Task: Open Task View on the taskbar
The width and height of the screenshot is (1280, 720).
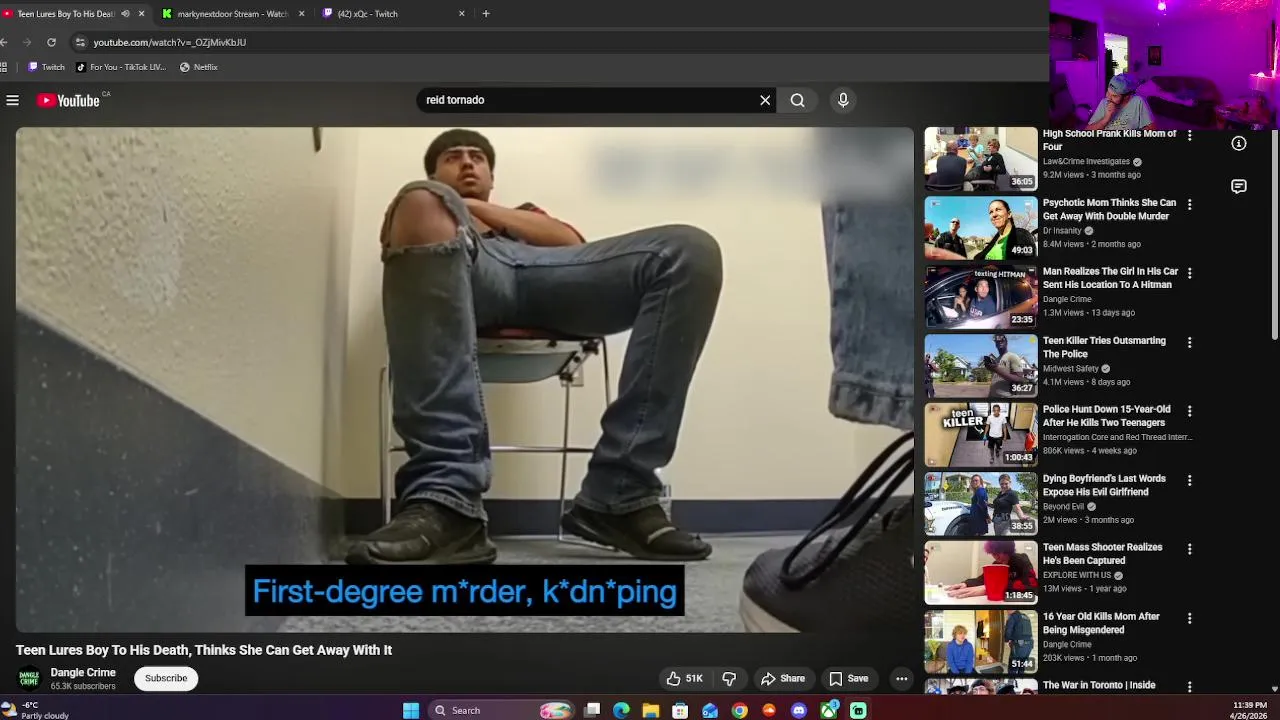Action: [592, 710]
